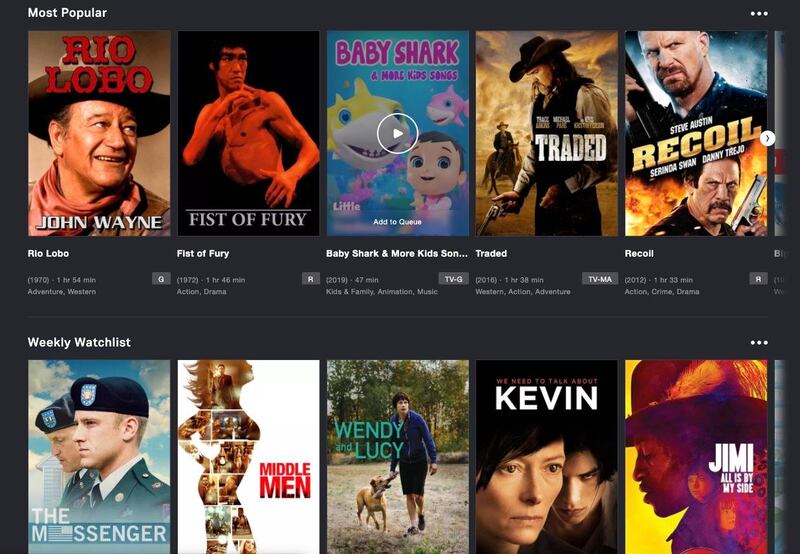Viewport: 800px width, 554px height.
Task: Select the Traded movie poster
Action: coord(546,133)
